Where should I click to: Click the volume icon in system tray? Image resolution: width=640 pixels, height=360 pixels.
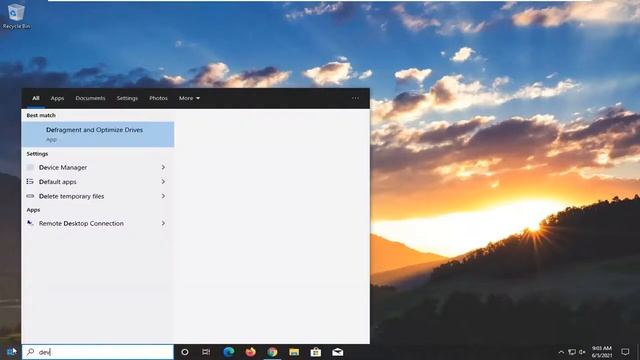582,352
